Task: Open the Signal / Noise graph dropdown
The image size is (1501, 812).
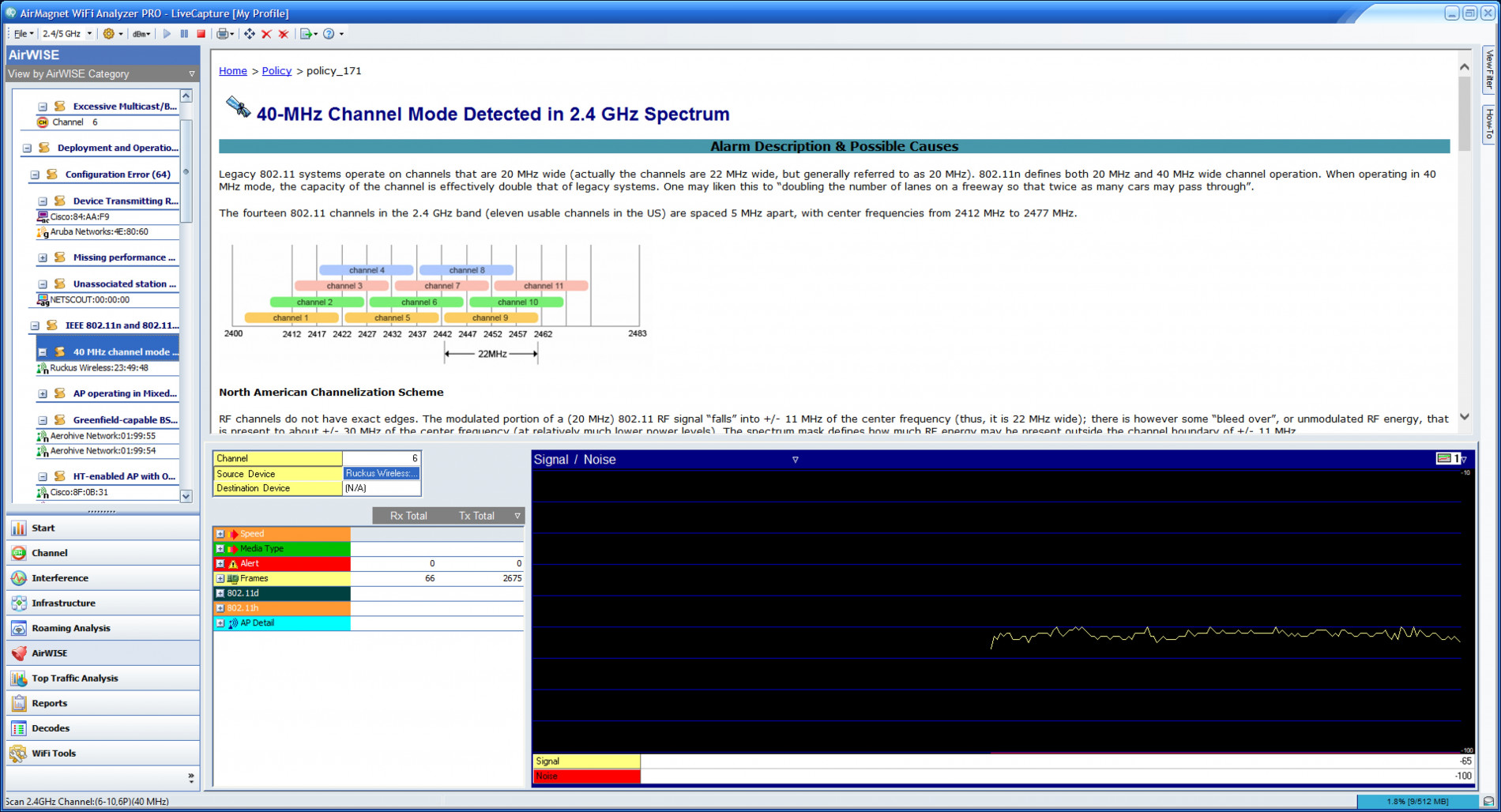Action: (x=796, y=460)
